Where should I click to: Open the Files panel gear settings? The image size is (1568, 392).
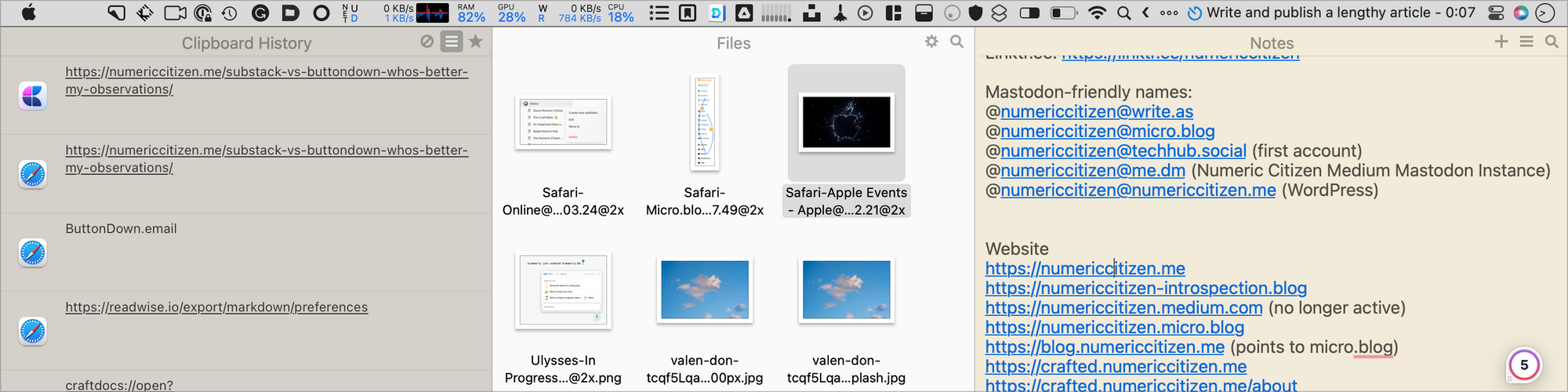[931, 42]
